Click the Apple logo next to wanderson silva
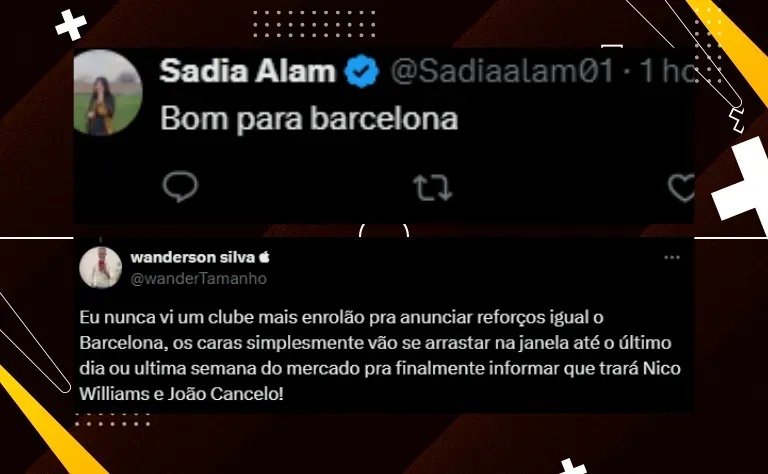Viewport: 768px width, 474px height. pyautogui.click(x=264, y=257)
